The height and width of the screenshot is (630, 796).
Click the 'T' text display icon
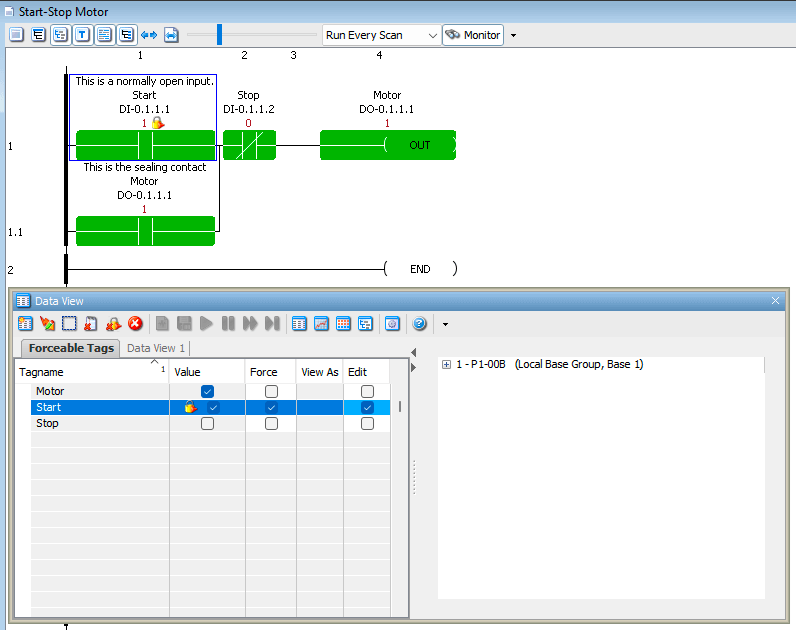pos(82,35)
